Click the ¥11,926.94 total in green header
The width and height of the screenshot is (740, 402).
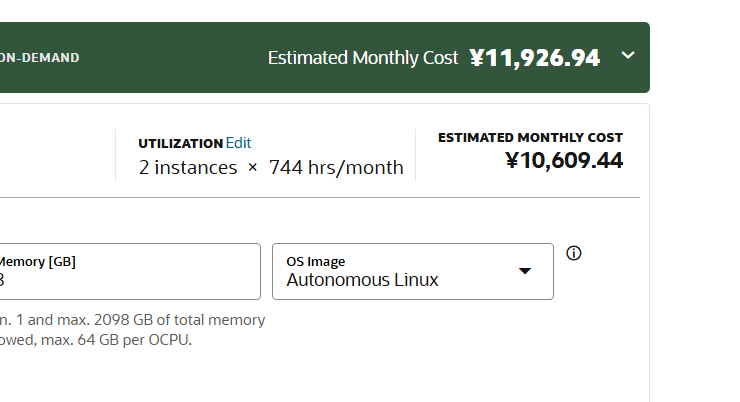pyautogui.click(x=535, y=58)
